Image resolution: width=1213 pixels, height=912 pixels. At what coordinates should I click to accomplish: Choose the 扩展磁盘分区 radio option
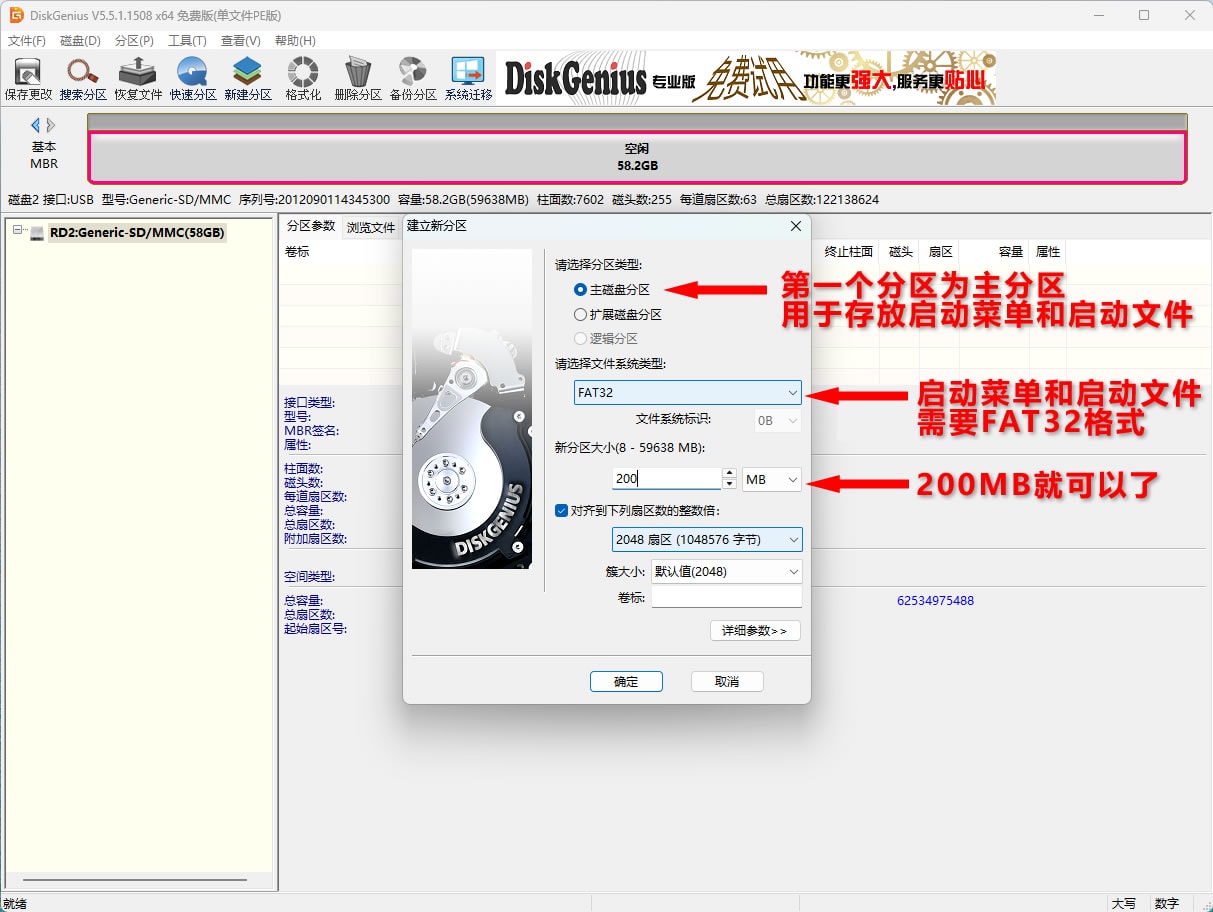coord(581,314)
